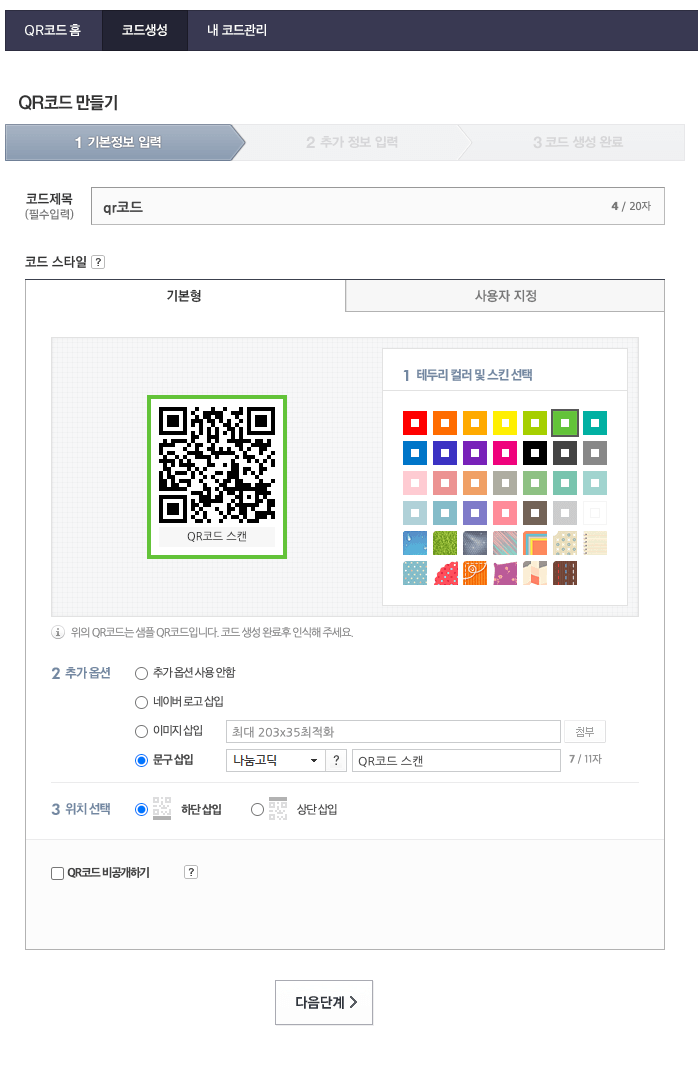The image size is (698, 1066).
Task: Select 상단 삽입 radio button
Action: (257, 809)
